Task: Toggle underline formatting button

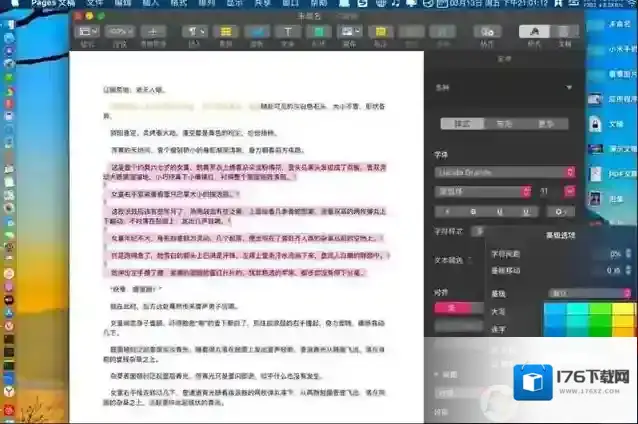Action: 500,212
